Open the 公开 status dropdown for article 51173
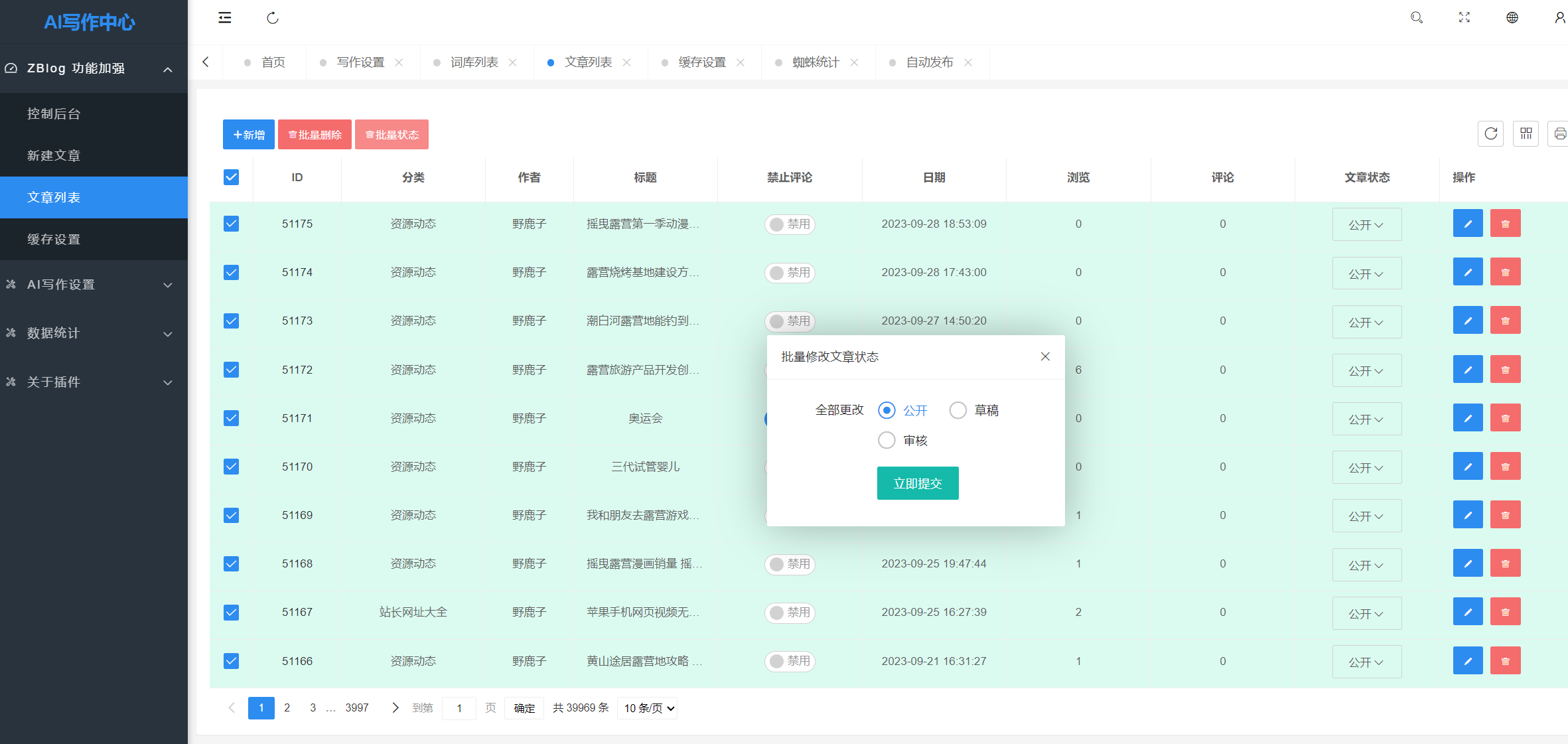The width and height of the screenshot is (1568, 744). coord(1366,322)
